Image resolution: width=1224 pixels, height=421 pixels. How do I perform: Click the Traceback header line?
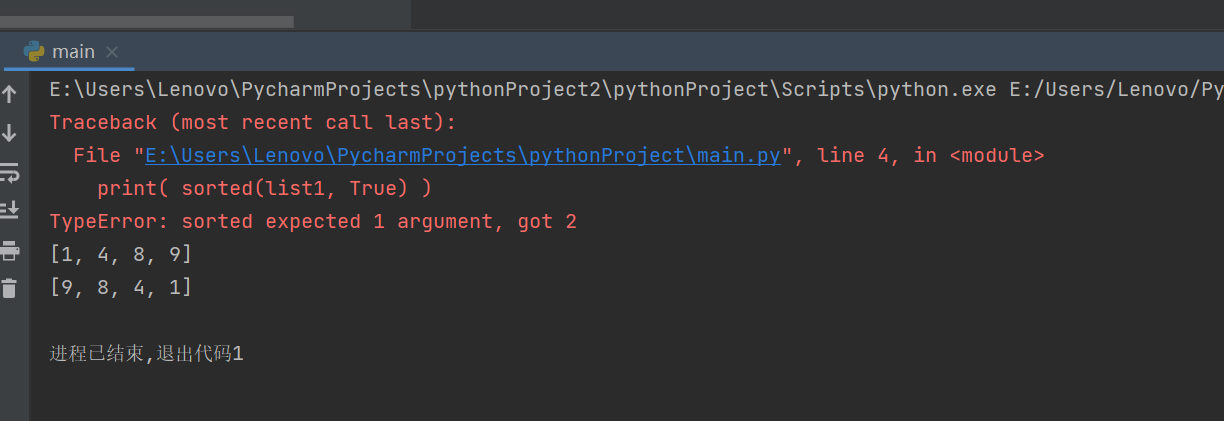pos(252,123)
